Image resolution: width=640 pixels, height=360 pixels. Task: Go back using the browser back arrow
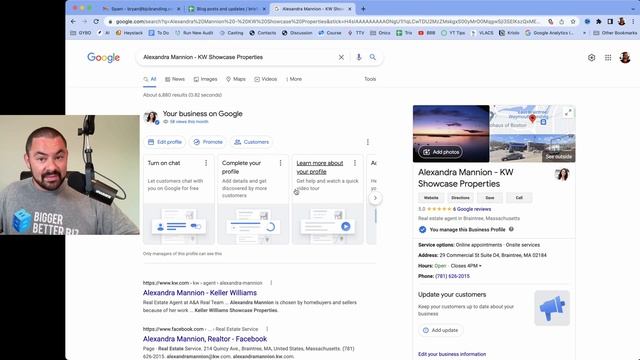73,22
